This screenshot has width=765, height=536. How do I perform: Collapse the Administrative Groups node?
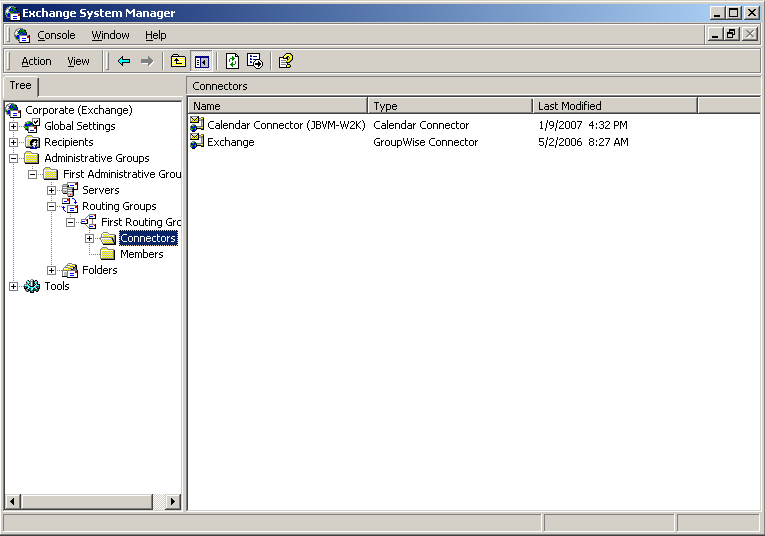coord(14,159)
